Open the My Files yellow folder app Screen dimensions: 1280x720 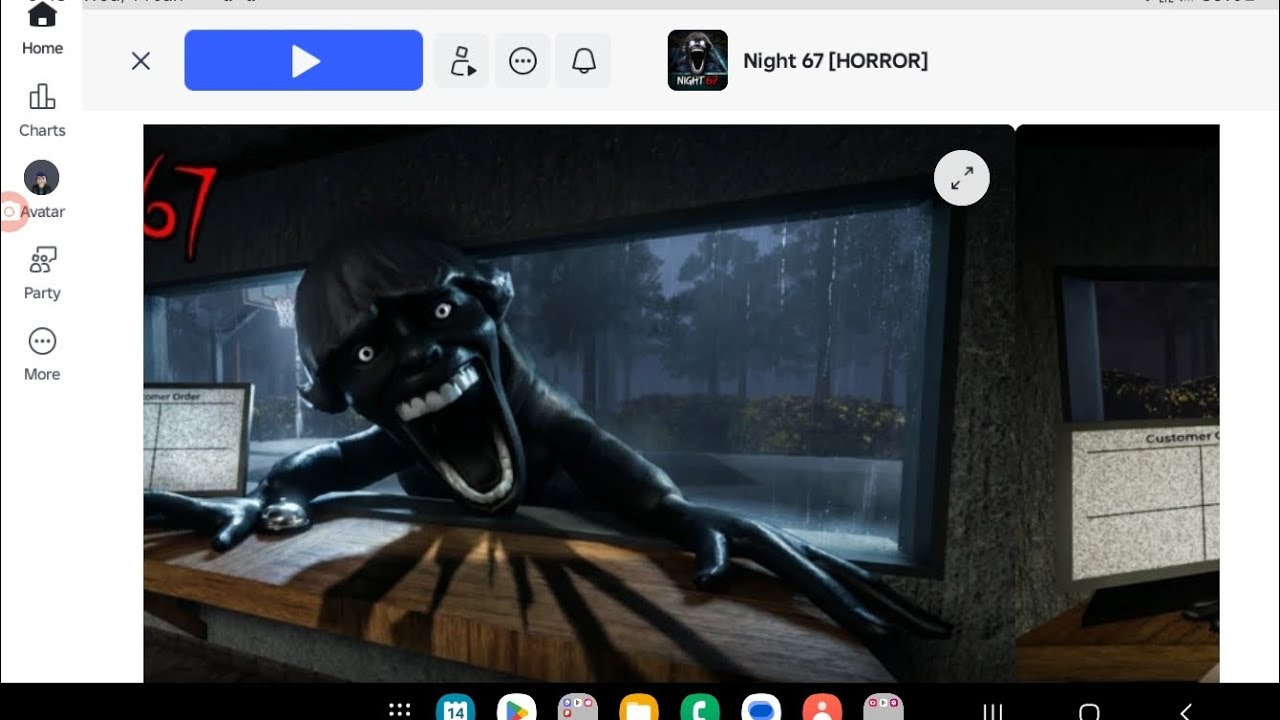pyautogui.click(x=638, y=708)
